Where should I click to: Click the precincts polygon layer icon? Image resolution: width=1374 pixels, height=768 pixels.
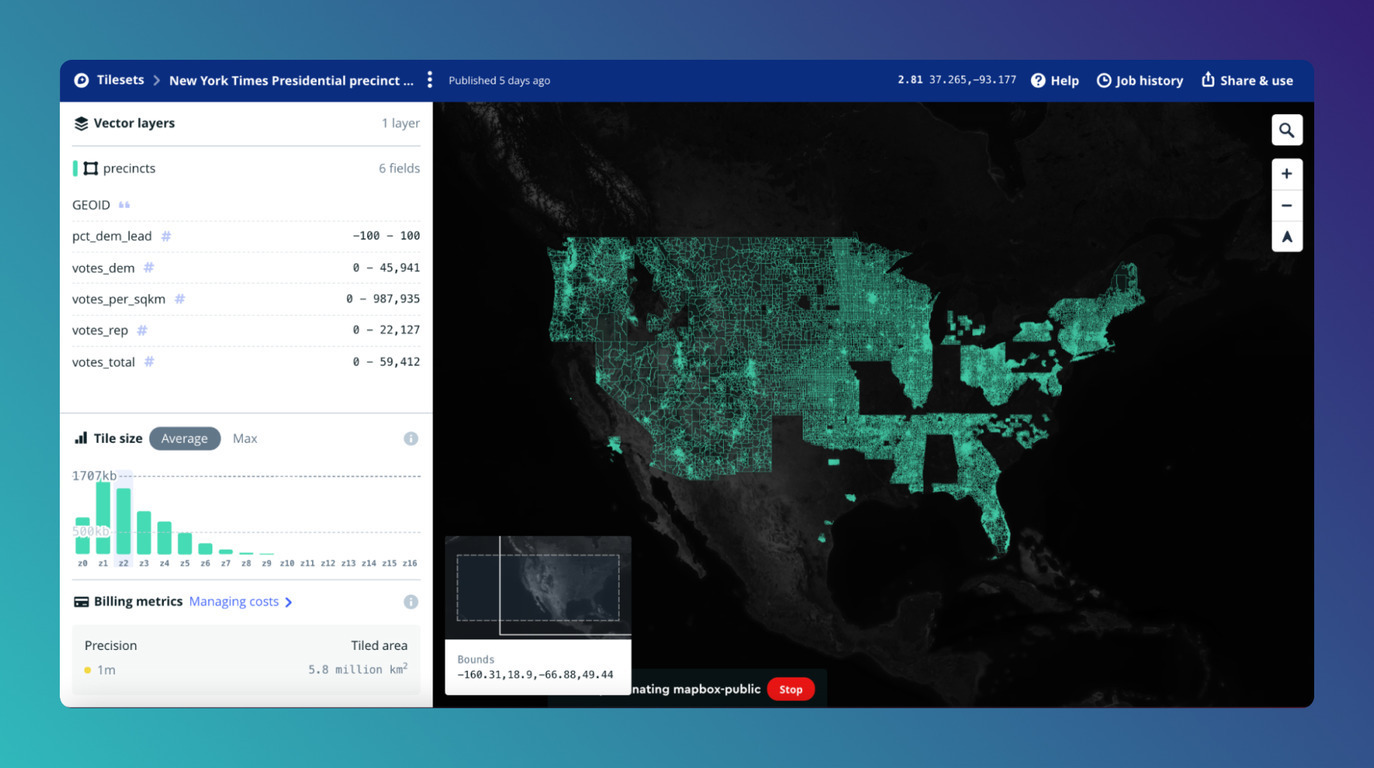pos(91,168)
